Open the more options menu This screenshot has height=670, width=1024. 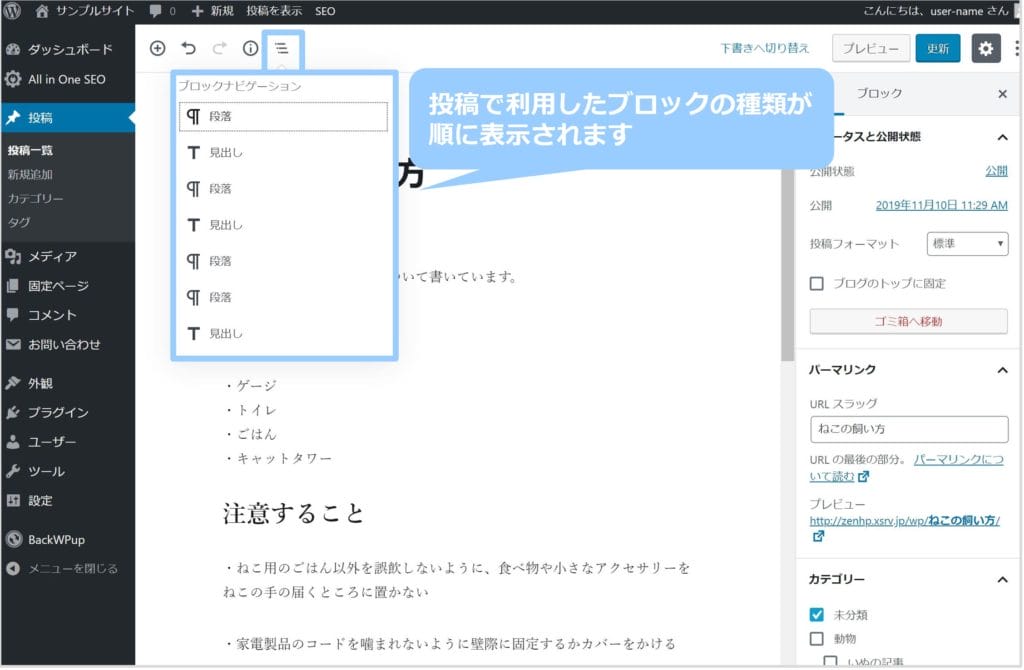(x=1017, y=48)
